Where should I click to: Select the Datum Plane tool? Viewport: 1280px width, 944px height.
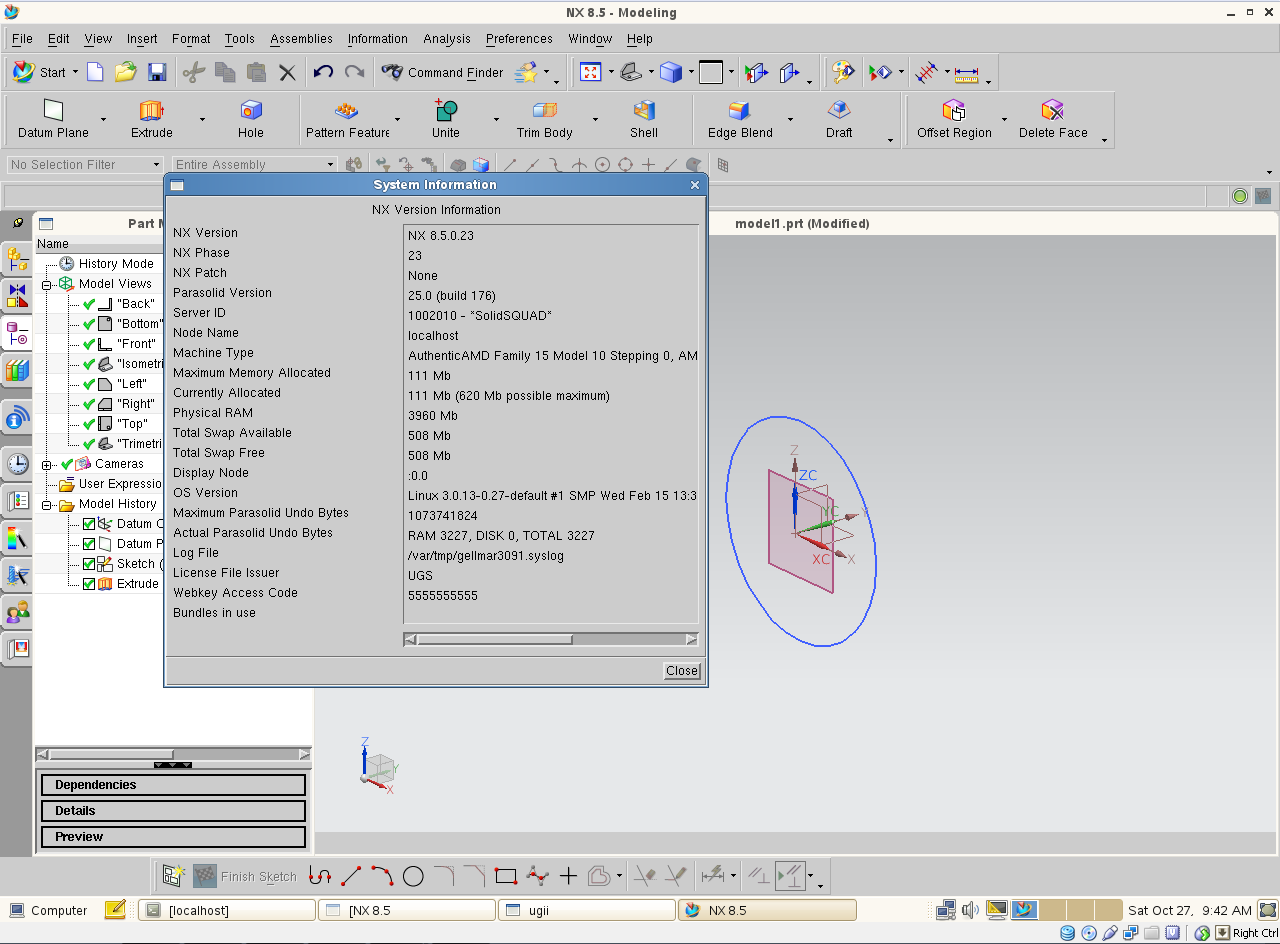coord(53,111)
